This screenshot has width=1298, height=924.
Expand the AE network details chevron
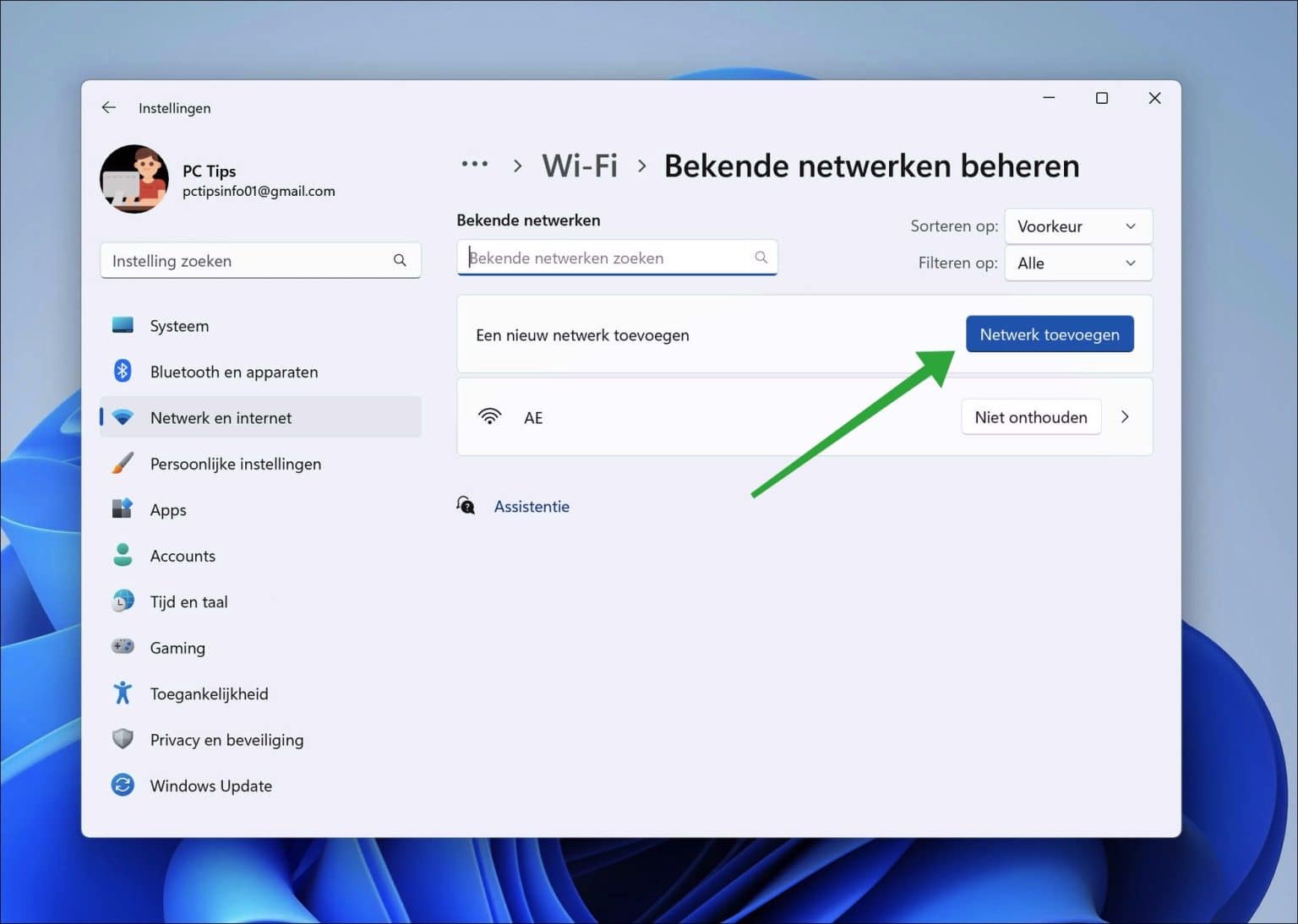(x=1125, y=416)
